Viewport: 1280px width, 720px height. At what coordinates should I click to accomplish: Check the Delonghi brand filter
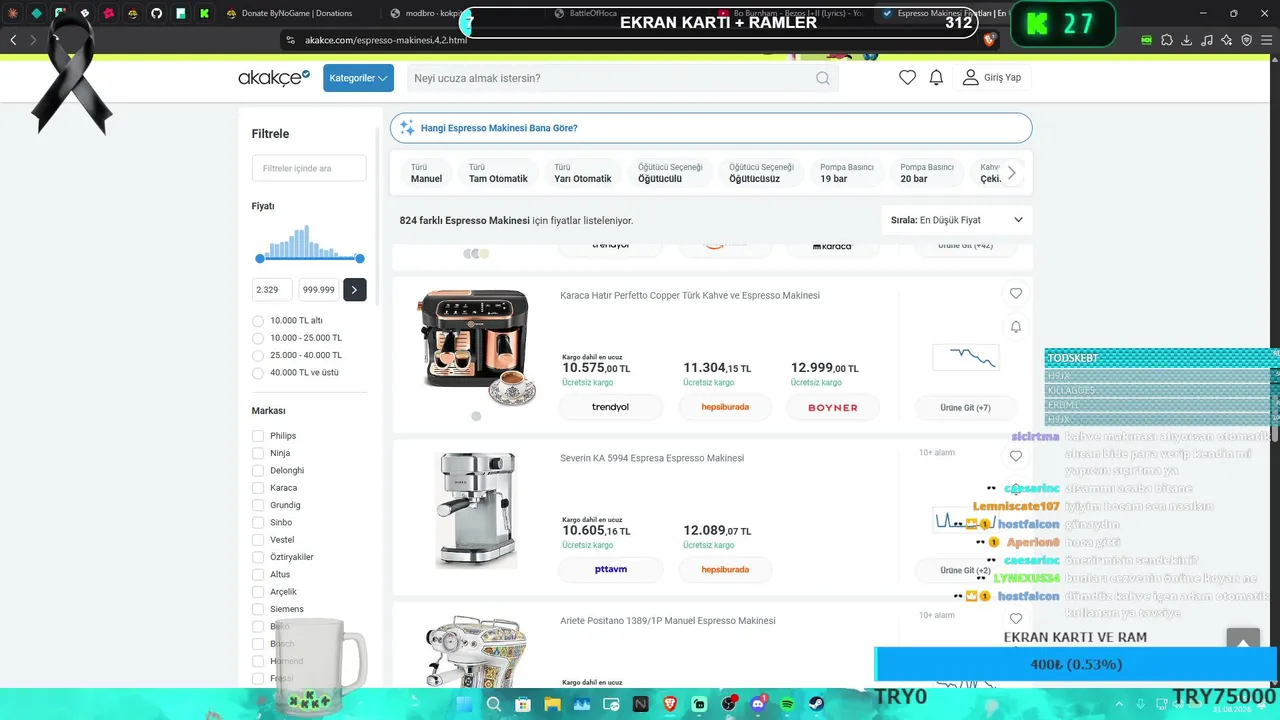(x=258, y=470)
